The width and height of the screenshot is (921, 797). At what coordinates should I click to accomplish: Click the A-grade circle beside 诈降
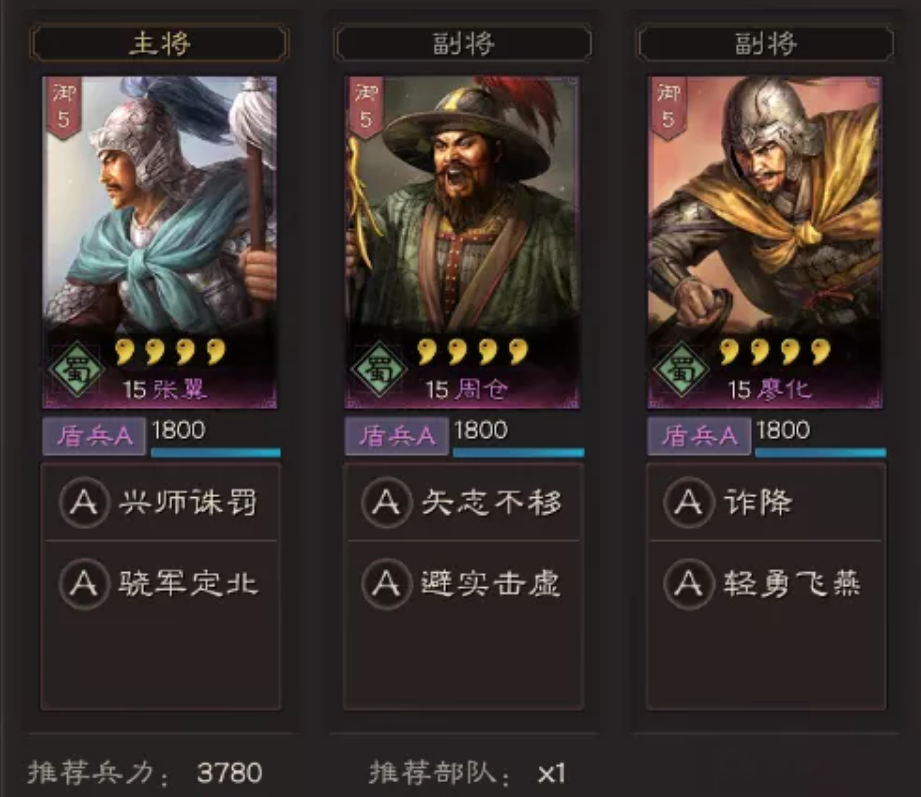tap(688, 502)
